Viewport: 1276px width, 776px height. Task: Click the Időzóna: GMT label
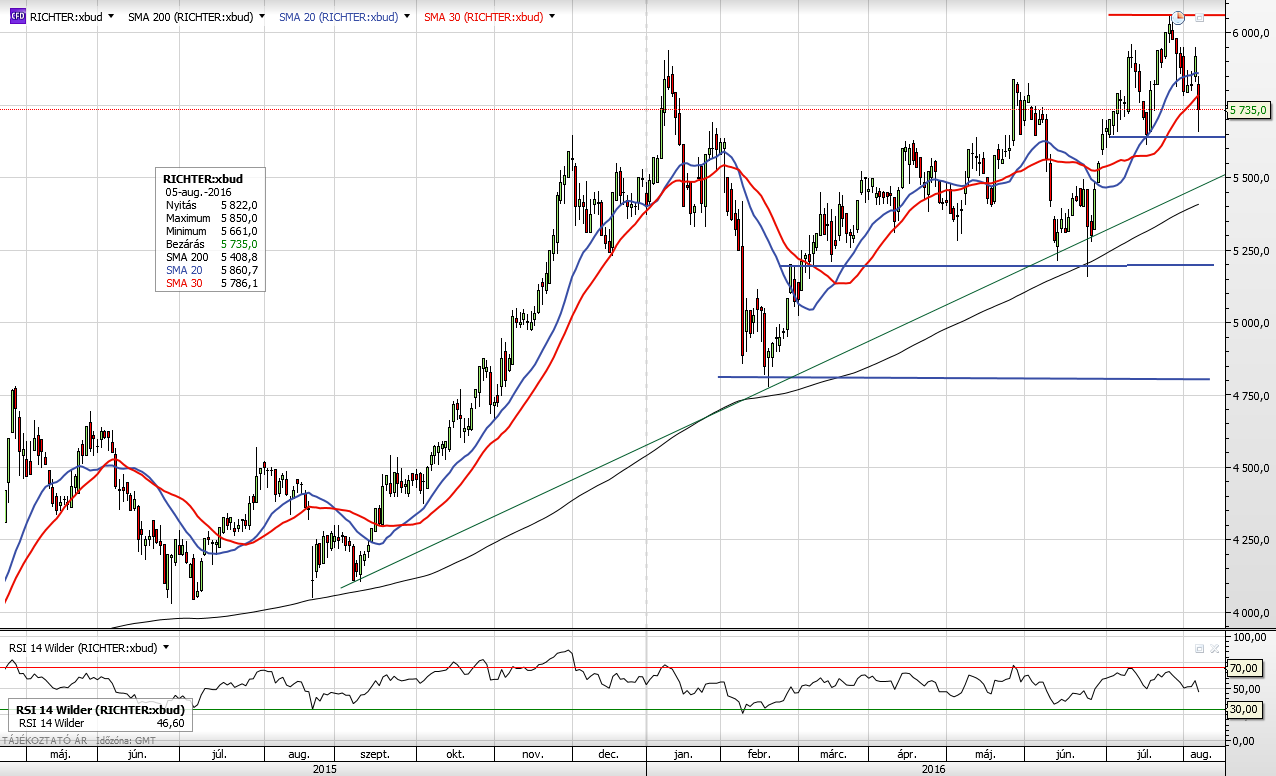[x=124, y=741]
